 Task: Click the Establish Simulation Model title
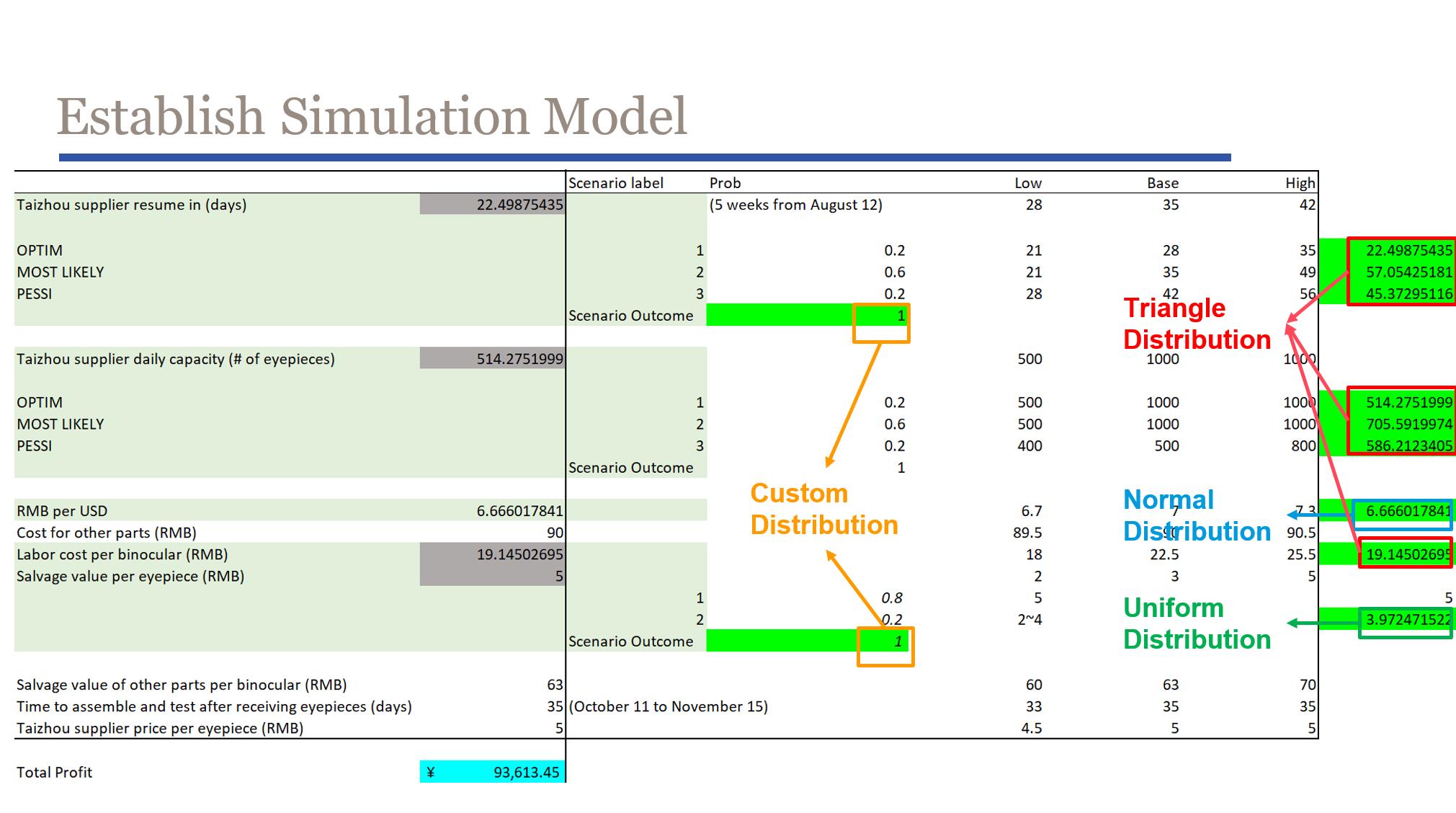[372, 117]
